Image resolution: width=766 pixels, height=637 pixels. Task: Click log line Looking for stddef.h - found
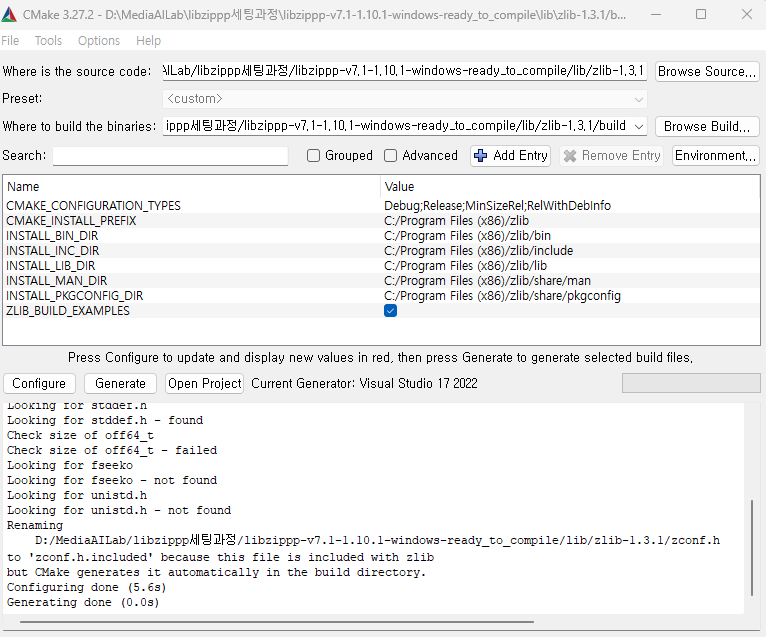click(105, 420)
